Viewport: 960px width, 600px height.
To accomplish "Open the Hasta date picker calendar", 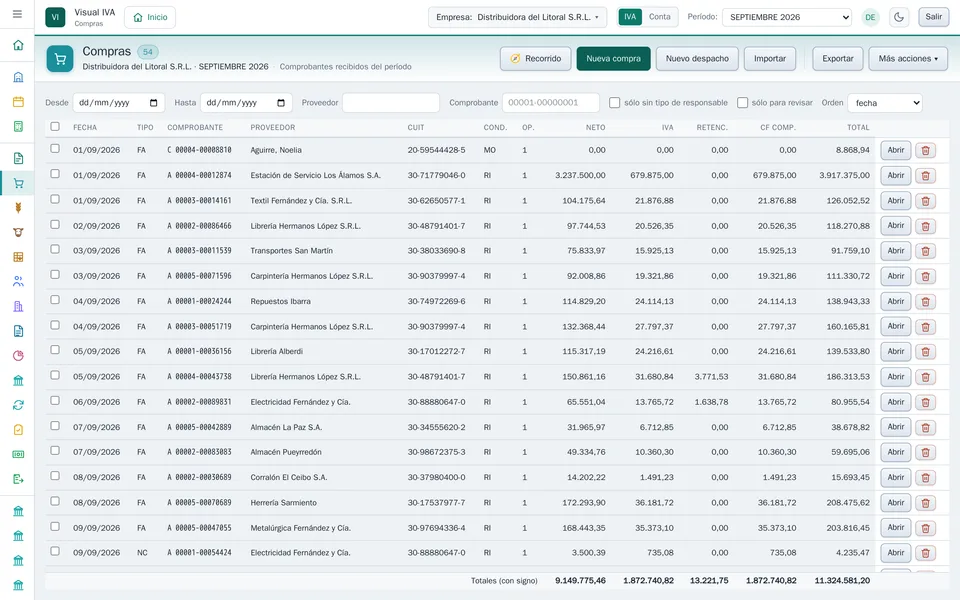I will (281, 103).
